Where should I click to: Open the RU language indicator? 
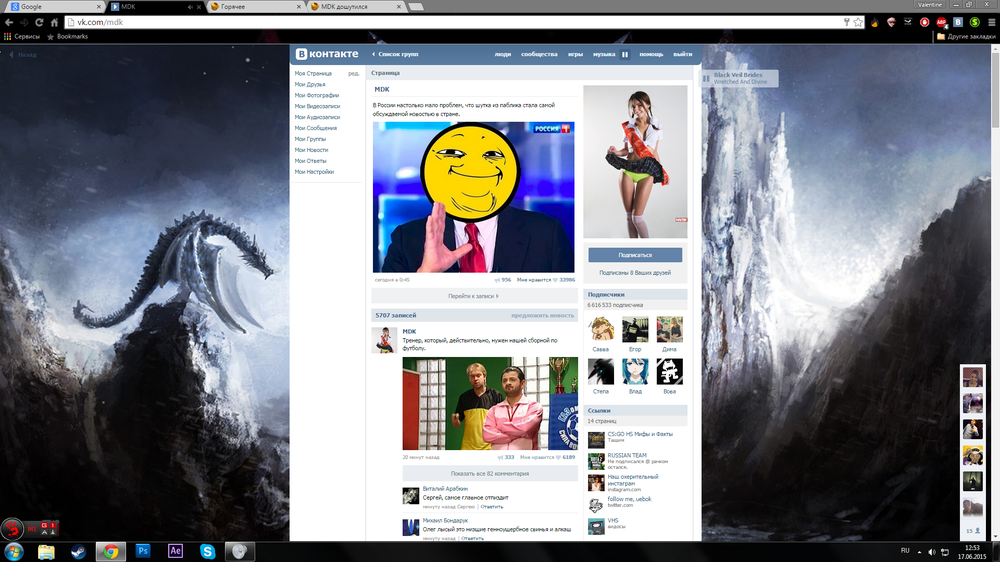coord(905,551)
